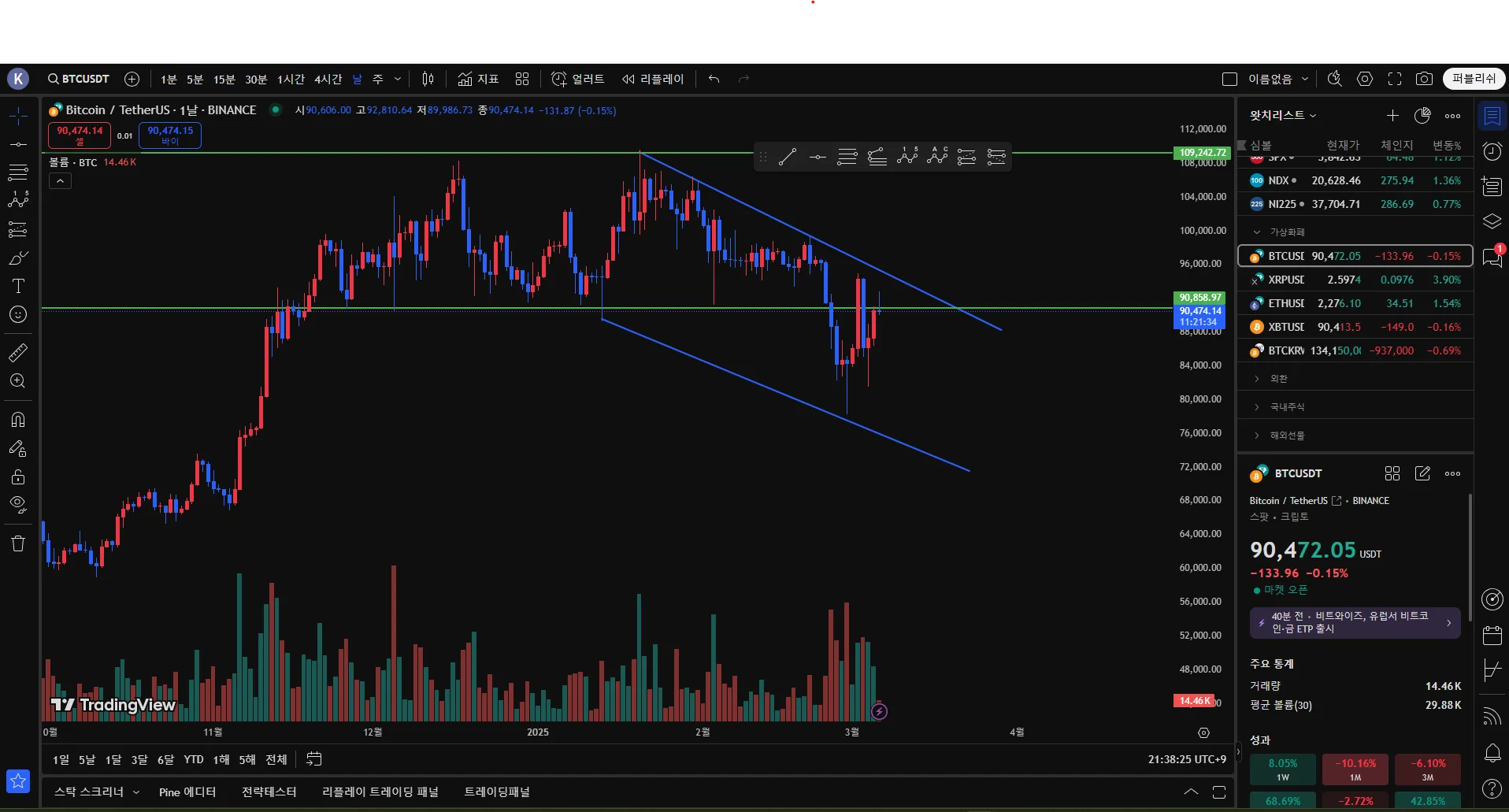Expand the 해외선물 watchlist section
This screenshot has width=1509, height=812.
tap(1257, 436)
